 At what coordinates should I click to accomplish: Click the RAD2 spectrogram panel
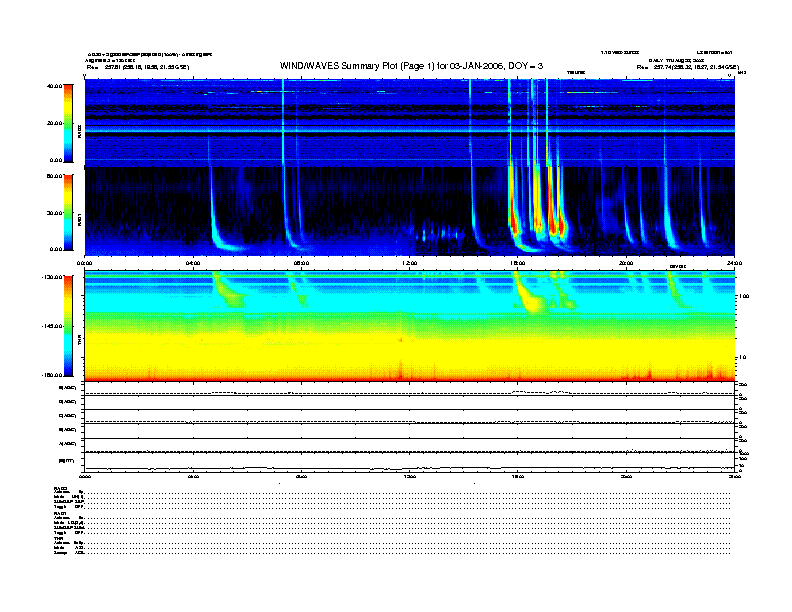pyautogui.click(x=410, y=123)
